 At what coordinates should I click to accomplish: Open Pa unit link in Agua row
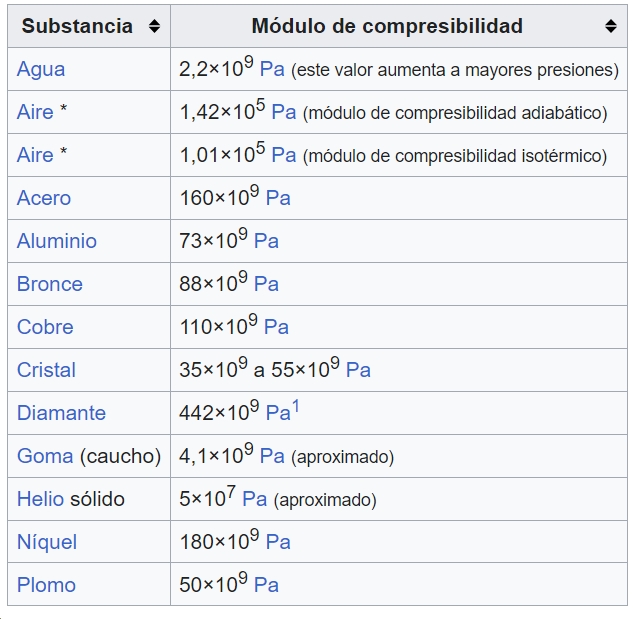[x=272, y=69]
